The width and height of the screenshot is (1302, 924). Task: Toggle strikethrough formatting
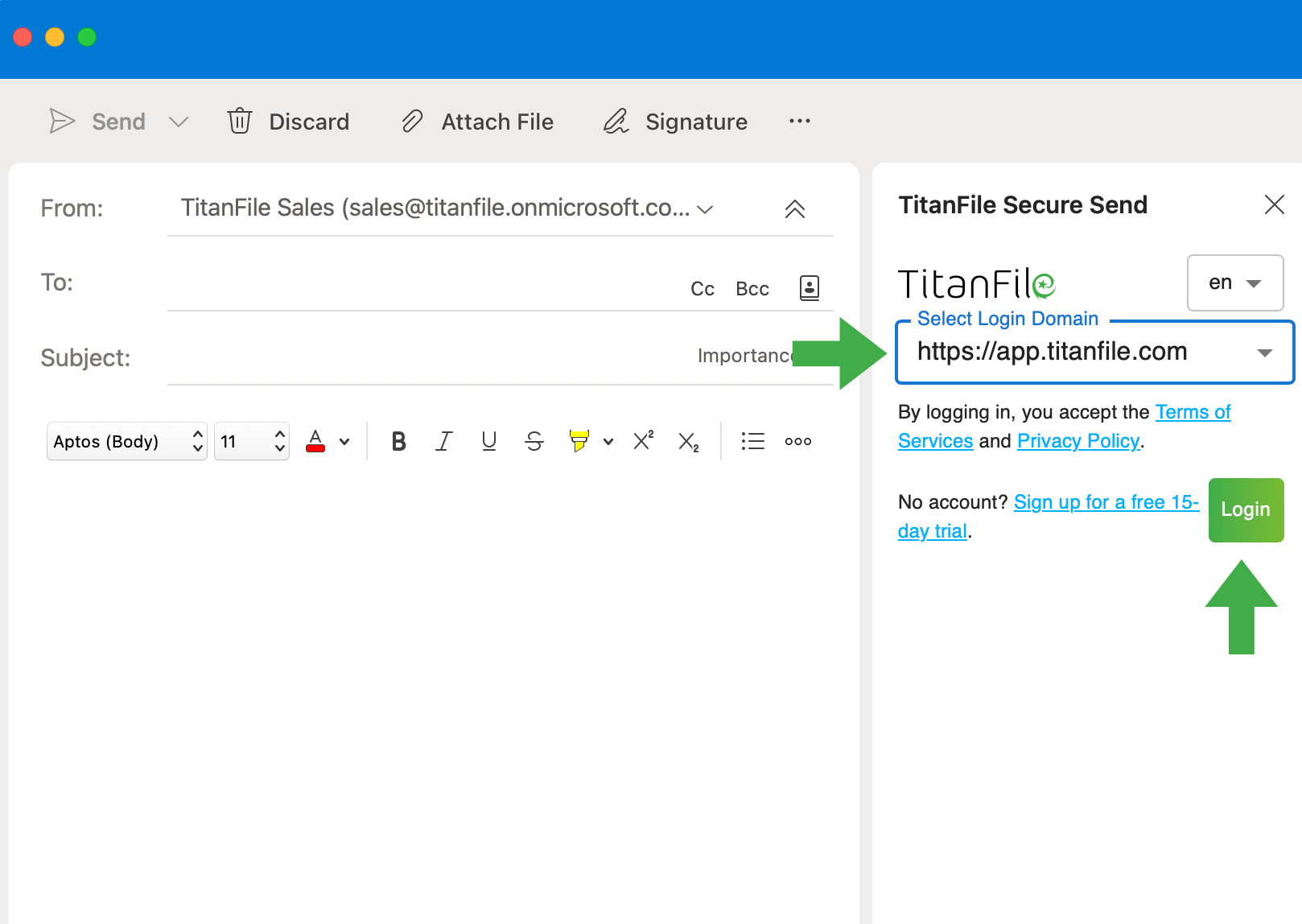(x=534, y=441)
